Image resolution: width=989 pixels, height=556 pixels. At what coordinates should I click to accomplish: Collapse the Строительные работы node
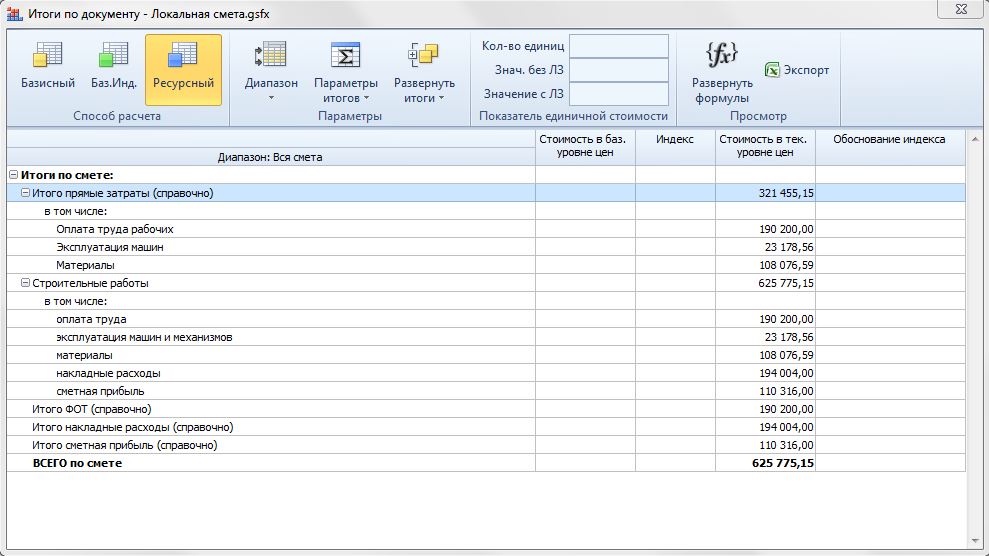[x=25, y=283]
